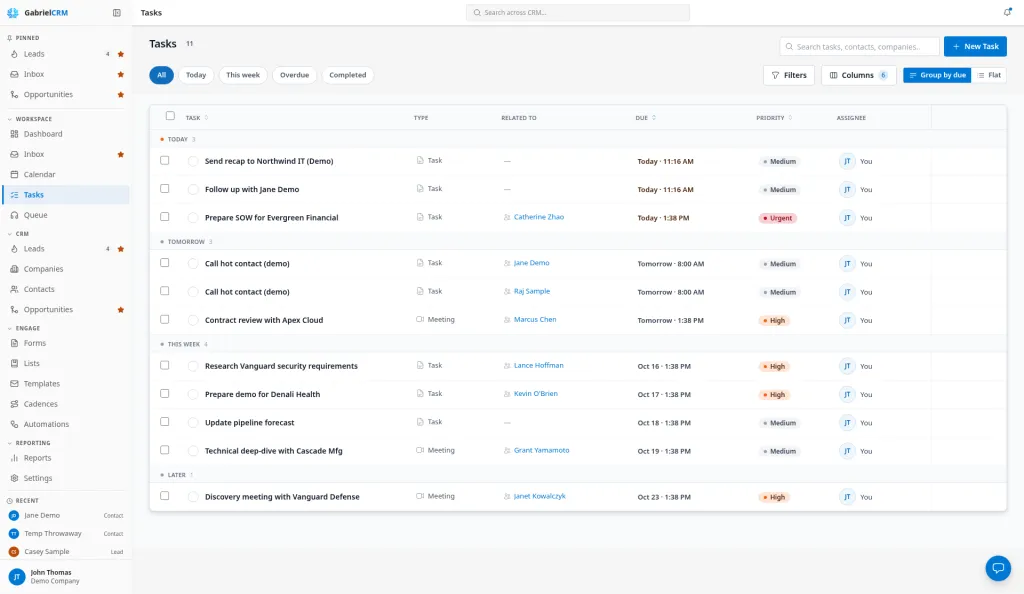Select the This week filter tab
This screenshot has height=594, width=1024.
click(x=243, y=75)
